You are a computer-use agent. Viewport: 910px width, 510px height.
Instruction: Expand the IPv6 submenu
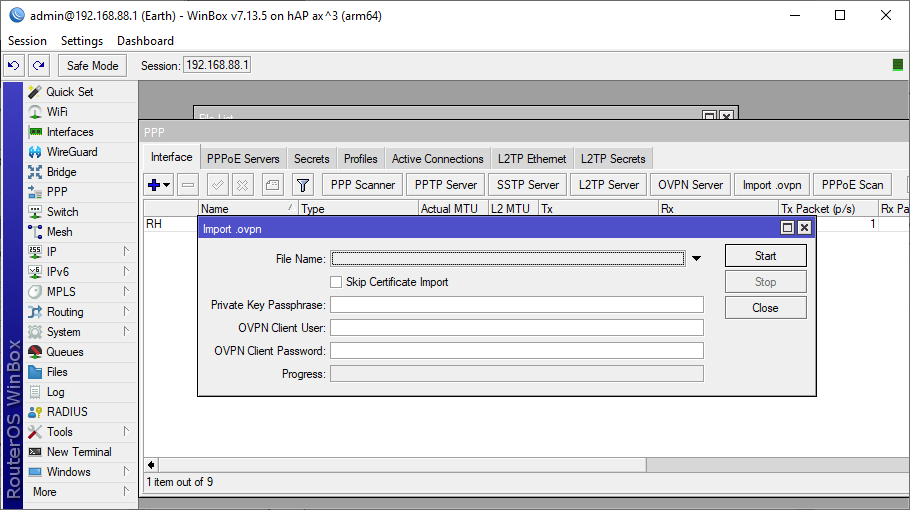tap(126, 271)
